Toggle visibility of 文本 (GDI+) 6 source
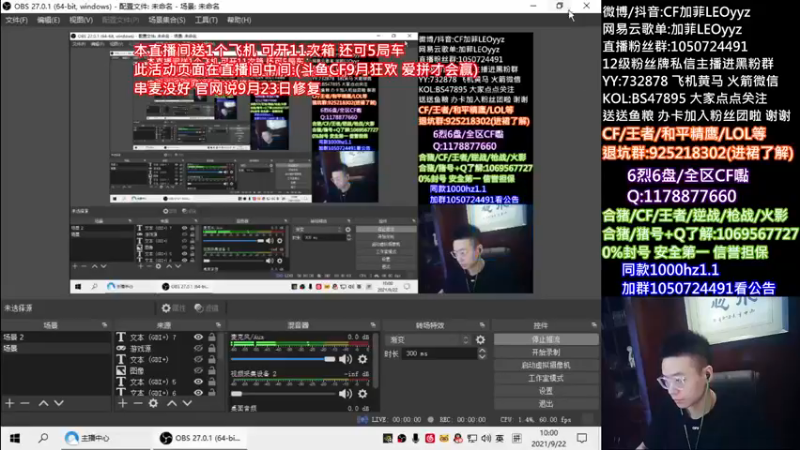The image size is (800, 450). click(198, 392)
